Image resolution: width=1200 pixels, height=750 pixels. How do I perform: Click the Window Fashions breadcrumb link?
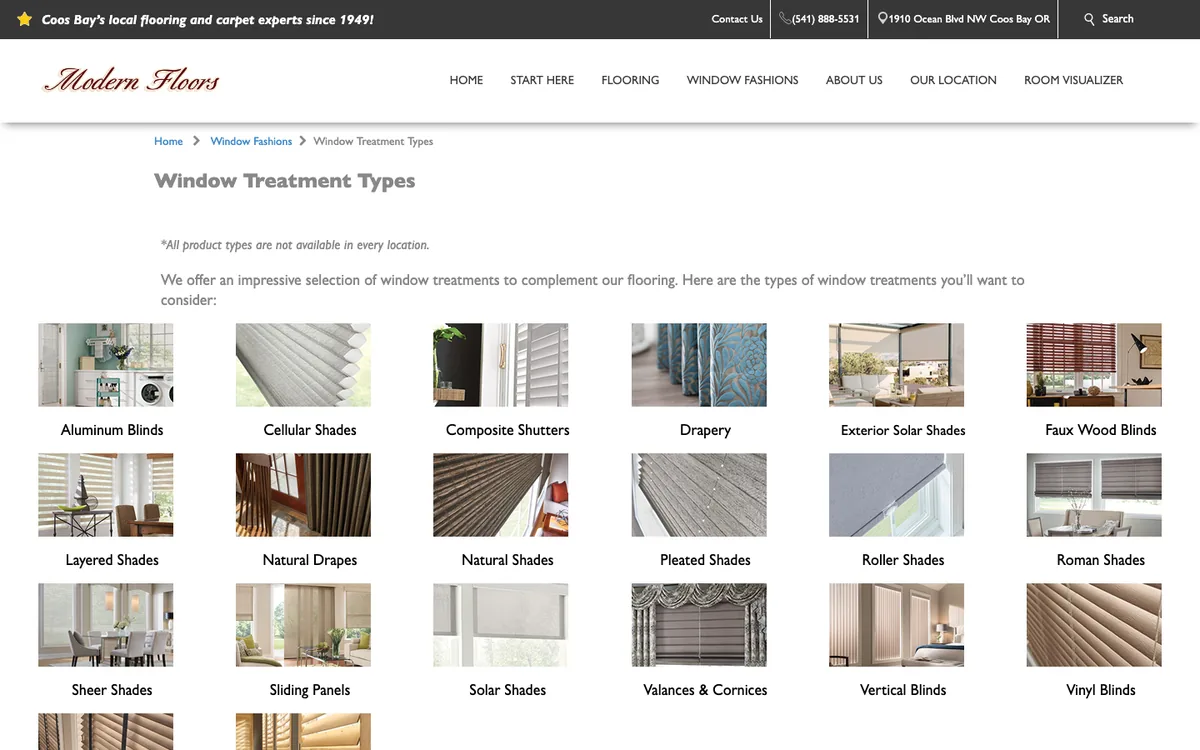pyautogui.click(x=251, y=141)
